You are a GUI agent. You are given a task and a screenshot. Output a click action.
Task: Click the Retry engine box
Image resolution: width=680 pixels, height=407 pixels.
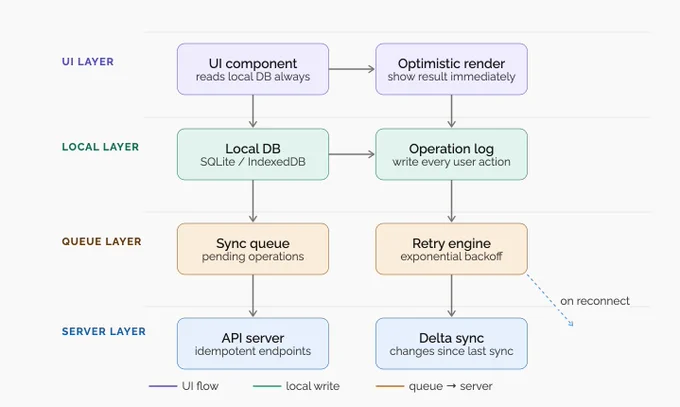coord(451,249)
